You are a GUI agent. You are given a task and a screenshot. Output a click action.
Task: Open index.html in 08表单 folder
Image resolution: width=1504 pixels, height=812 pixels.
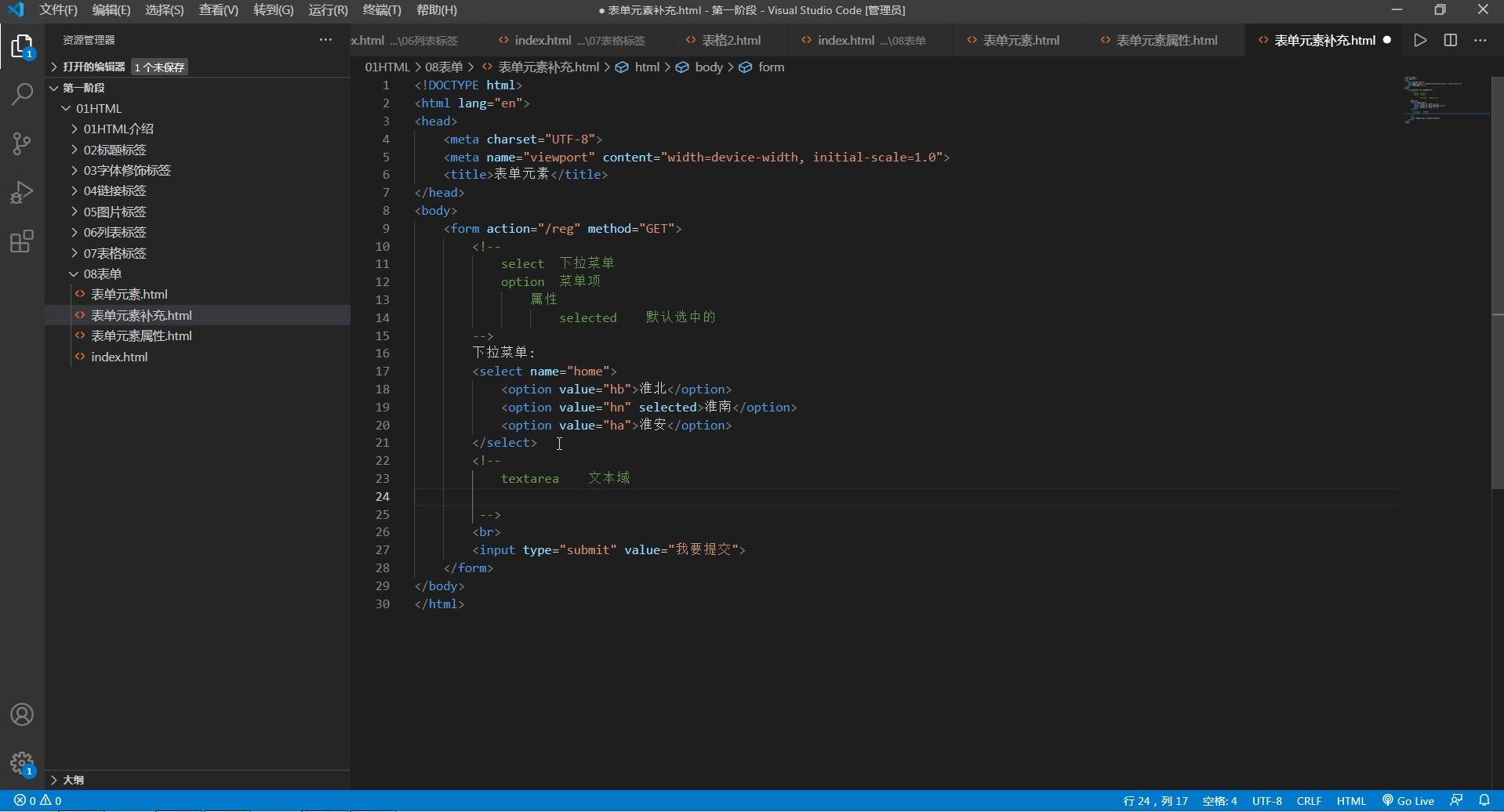click(197, 357)
